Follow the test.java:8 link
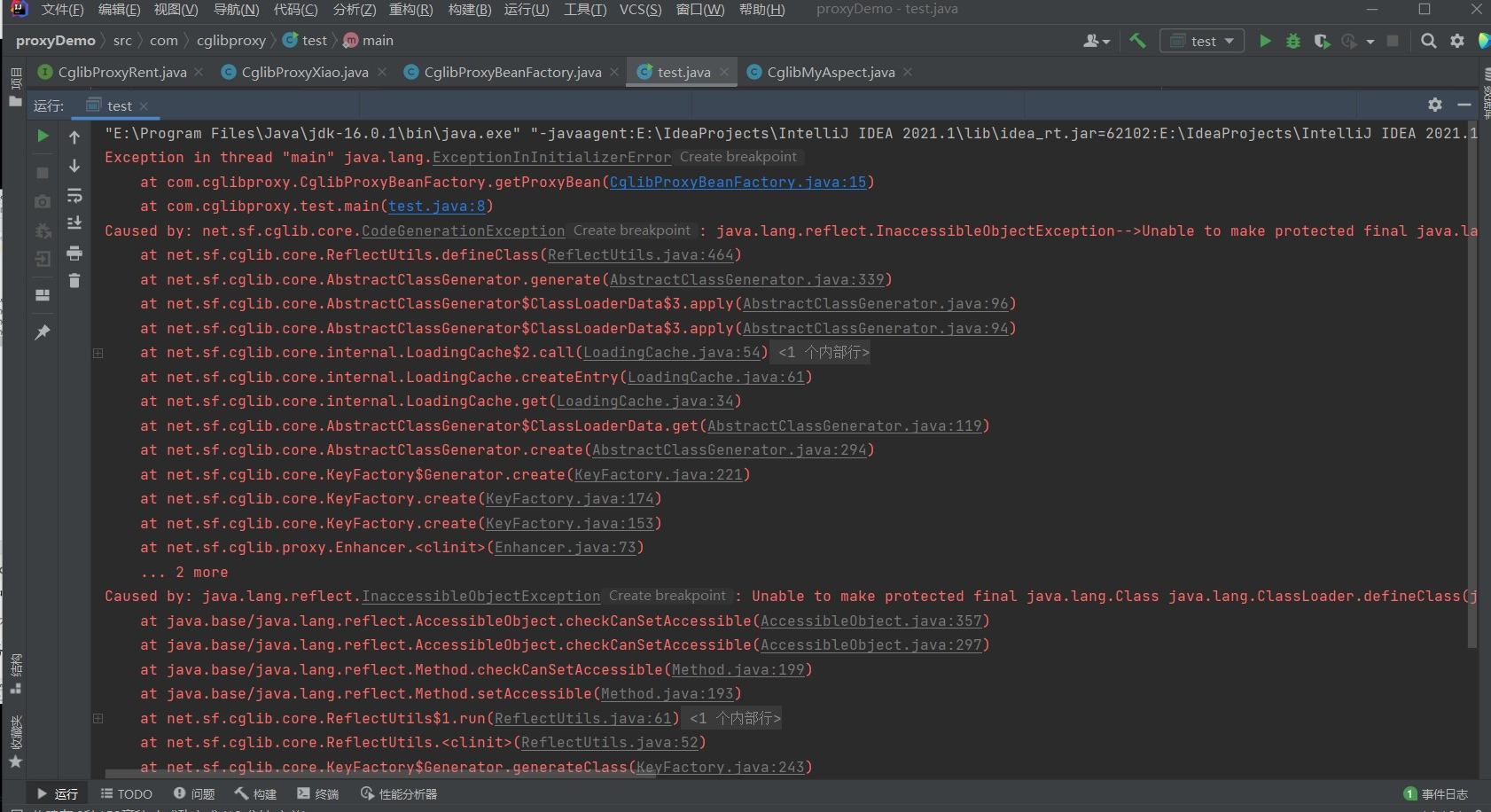 point(436,206)
